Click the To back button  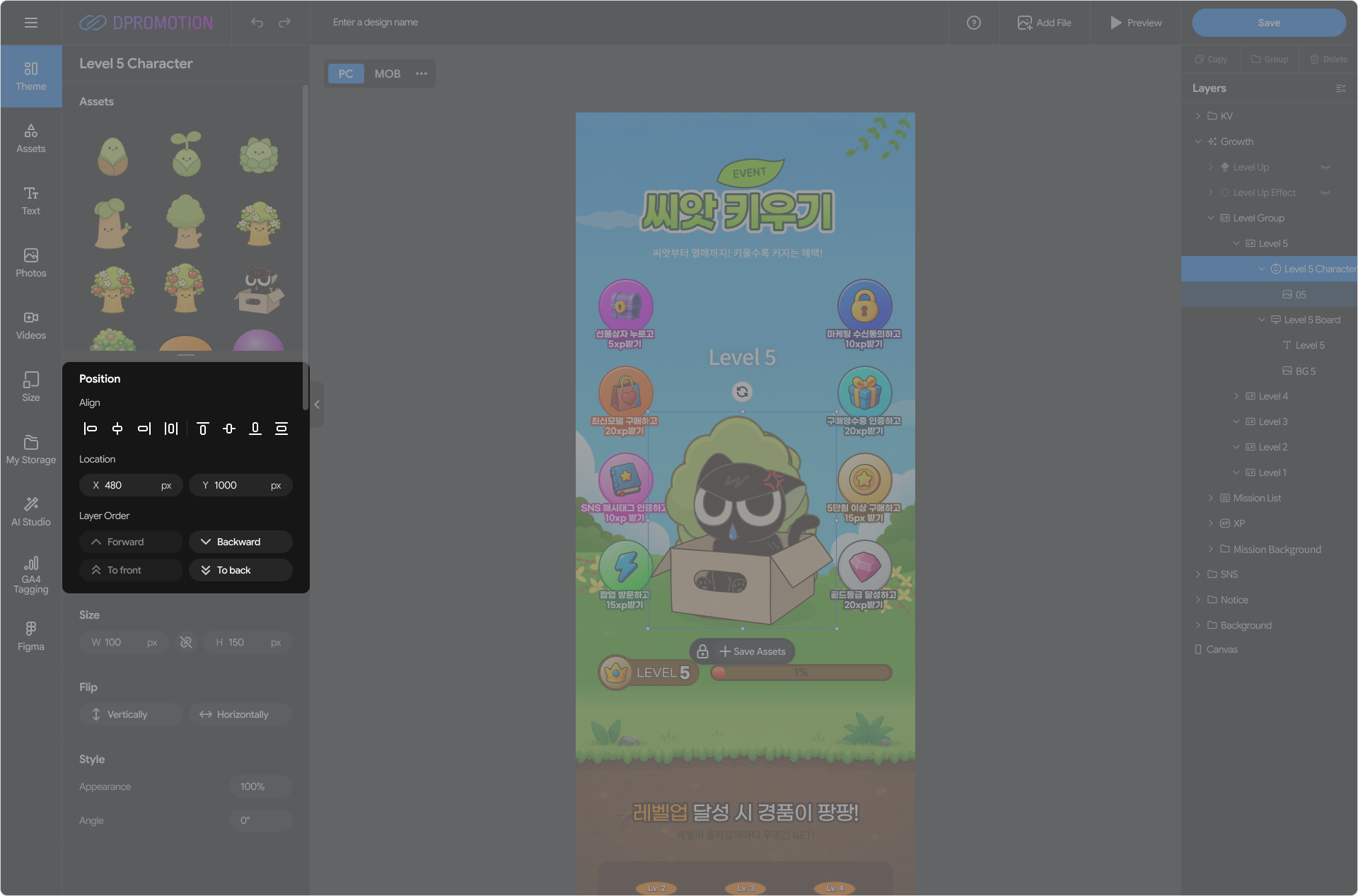click(240, 570)
